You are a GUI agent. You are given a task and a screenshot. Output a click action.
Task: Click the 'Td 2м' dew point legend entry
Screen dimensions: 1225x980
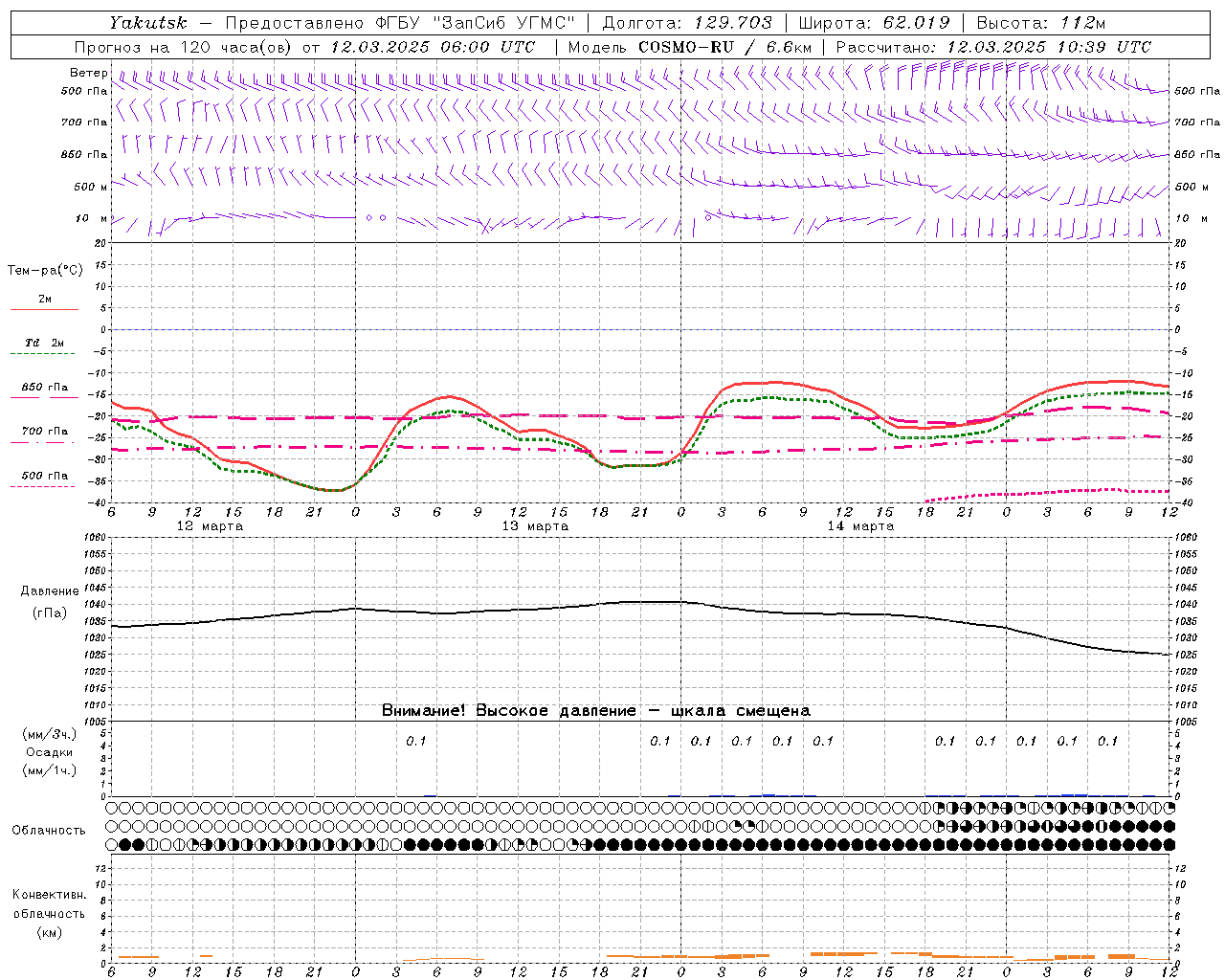pos(45,343)
